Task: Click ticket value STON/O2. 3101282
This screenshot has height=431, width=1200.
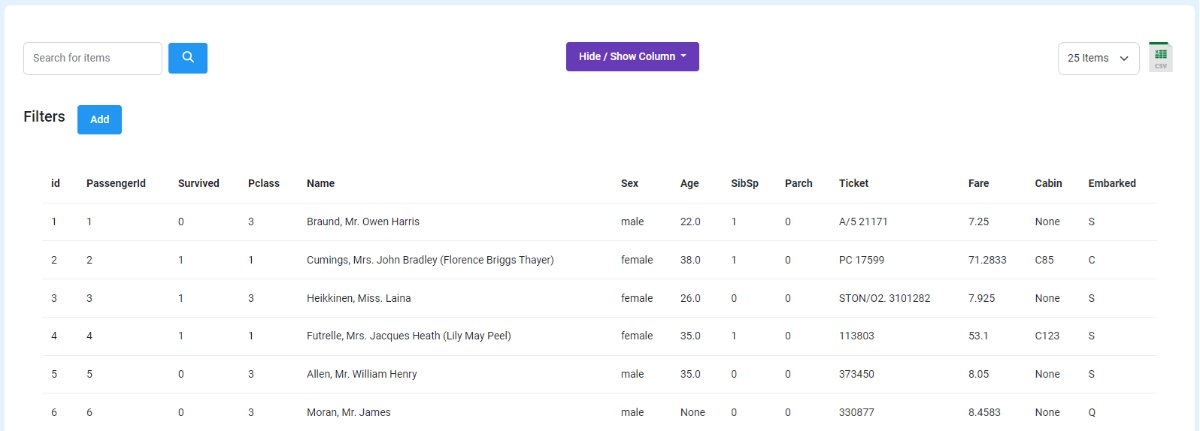Action: pyautogui.click(x=884, y=298)
